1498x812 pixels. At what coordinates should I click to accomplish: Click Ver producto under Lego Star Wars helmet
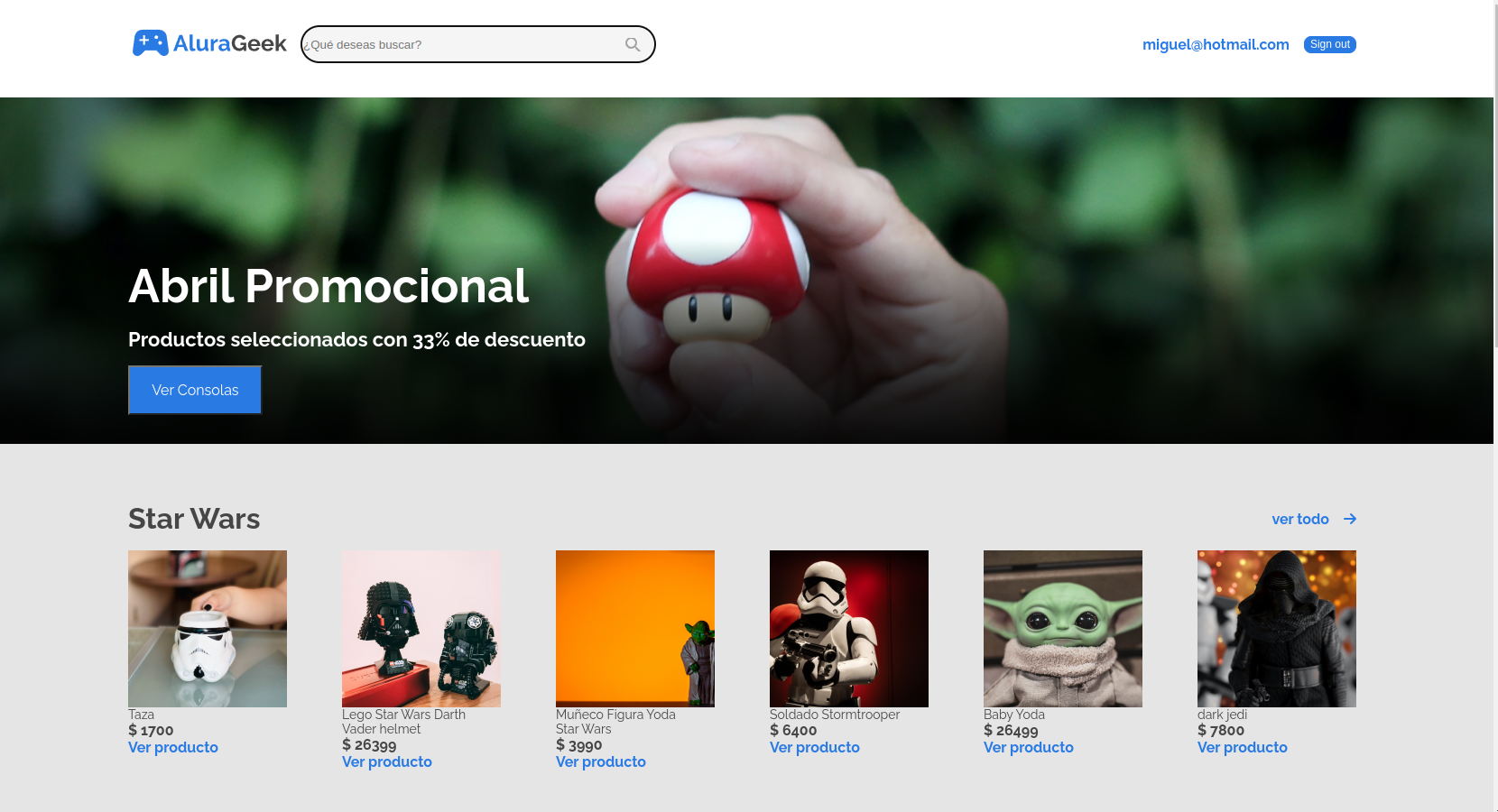[387, 761]
